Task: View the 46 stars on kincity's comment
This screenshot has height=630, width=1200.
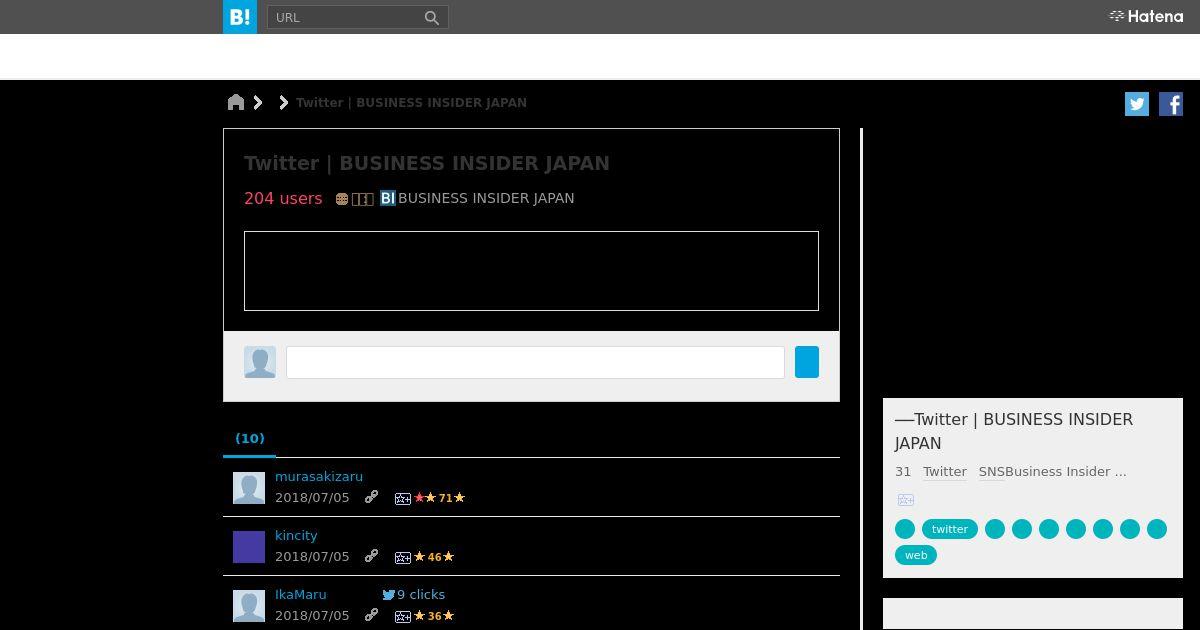Action: [435, 557]
